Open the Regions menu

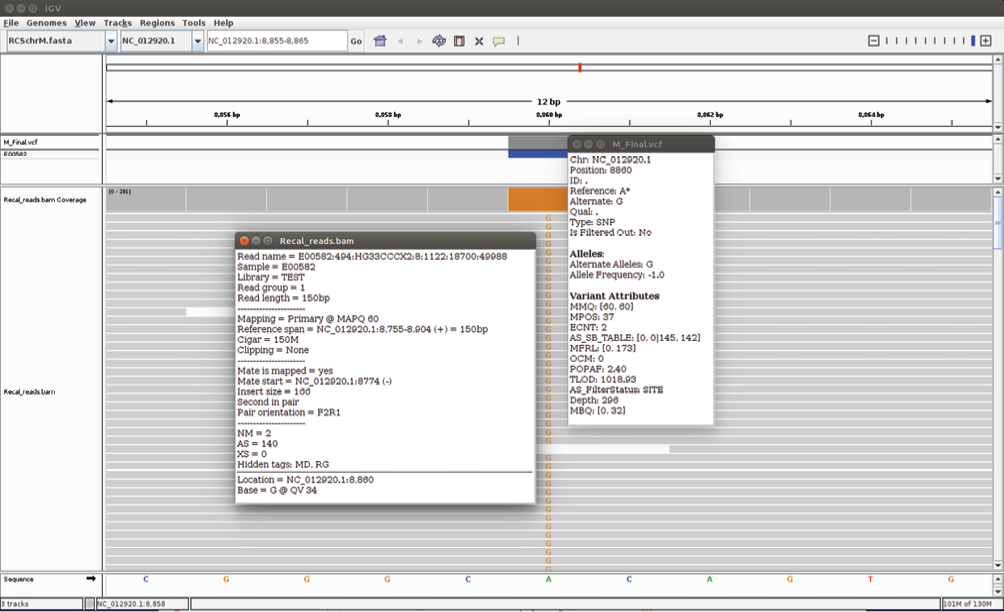pyautogui.click(x=157, y=23)
